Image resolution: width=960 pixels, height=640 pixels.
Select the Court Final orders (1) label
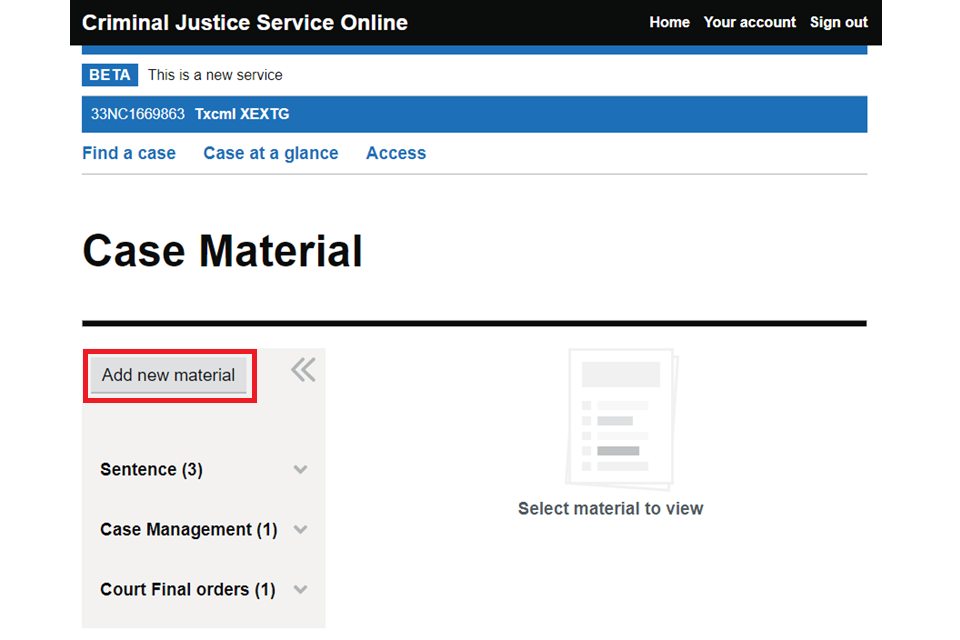[x=187, y=590]
